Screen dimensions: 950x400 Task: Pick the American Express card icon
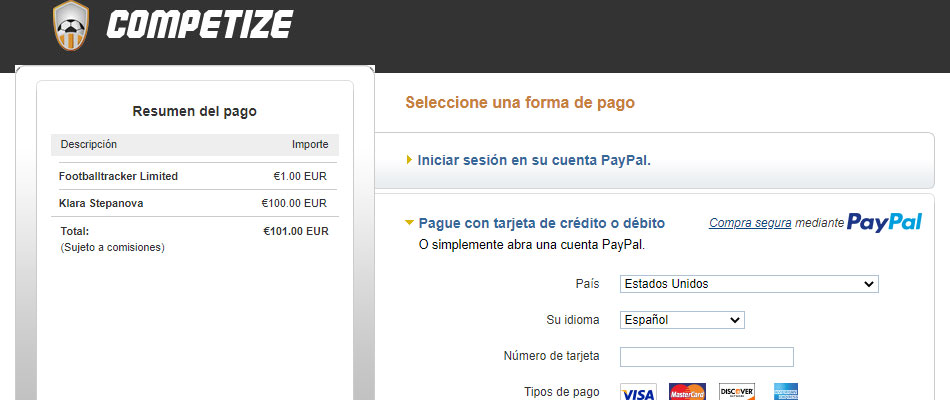(785, 391)
